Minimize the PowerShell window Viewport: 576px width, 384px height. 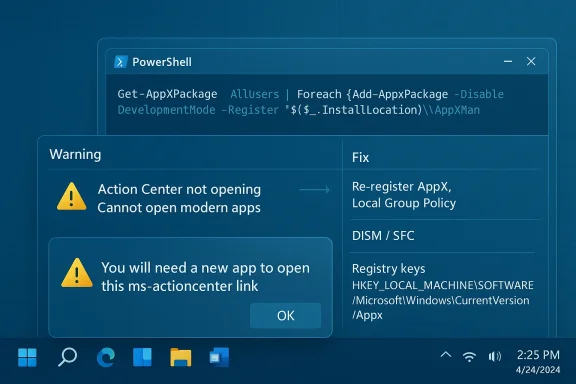(508, 61)
